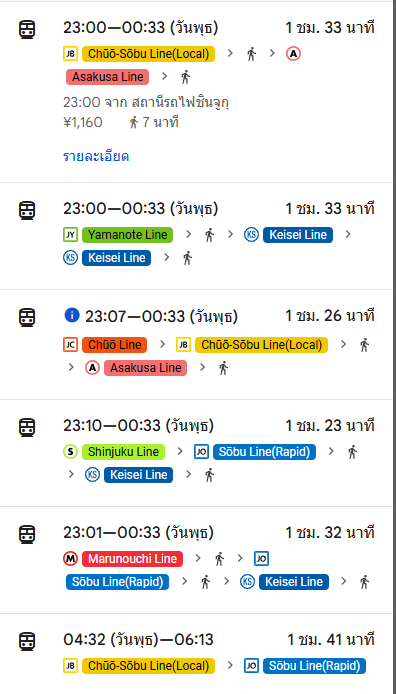Image resolution: width=396 pixels, height=694 pixels.
Task: Click the Shinjuku Line badge
Action: coord(123,452)
